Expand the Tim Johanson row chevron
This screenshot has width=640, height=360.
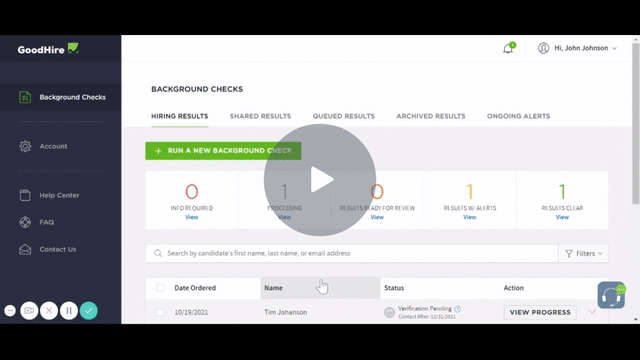tap(592, 312)
